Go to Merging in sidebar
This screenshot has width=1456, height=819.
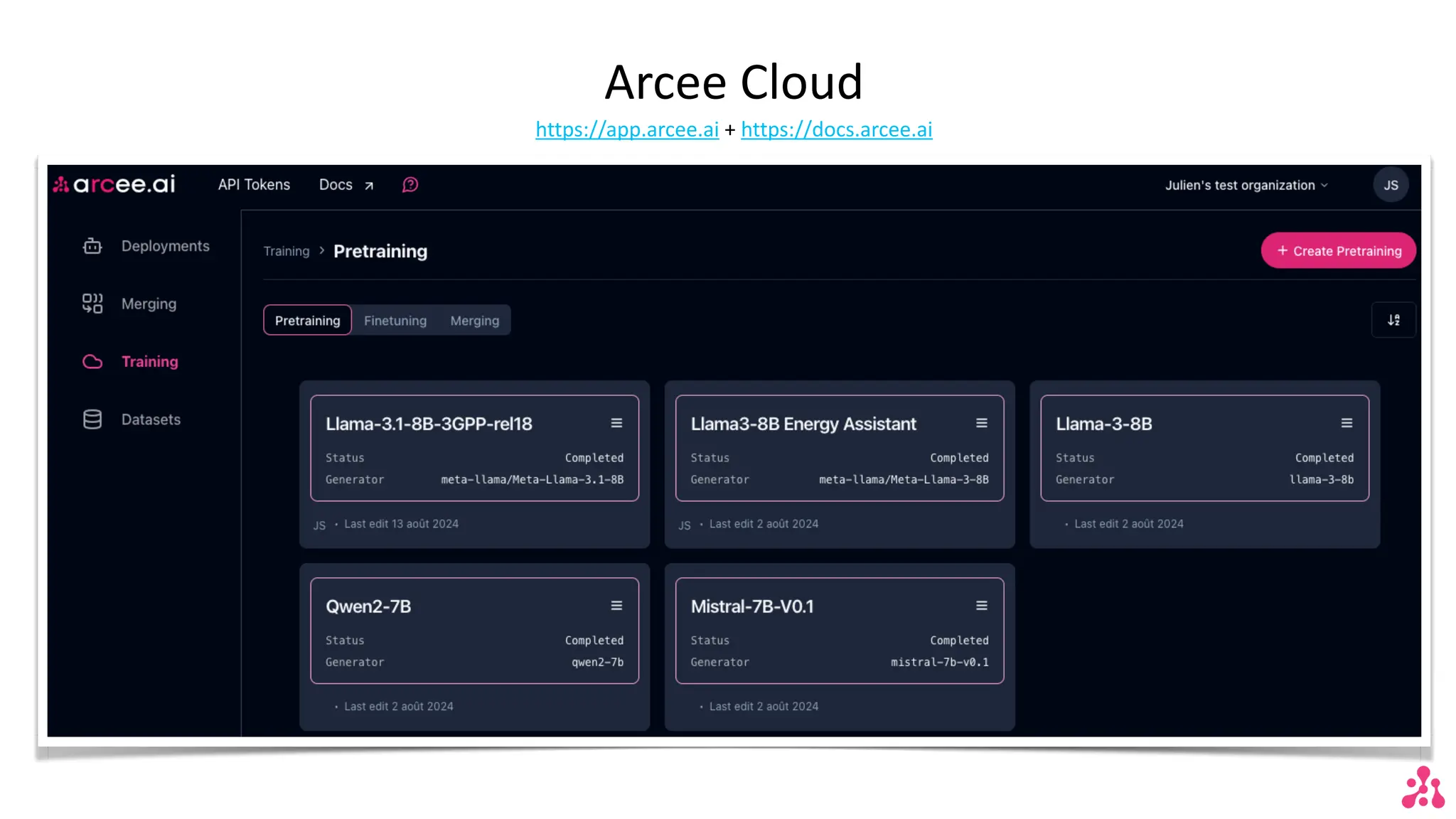[149, 304]
